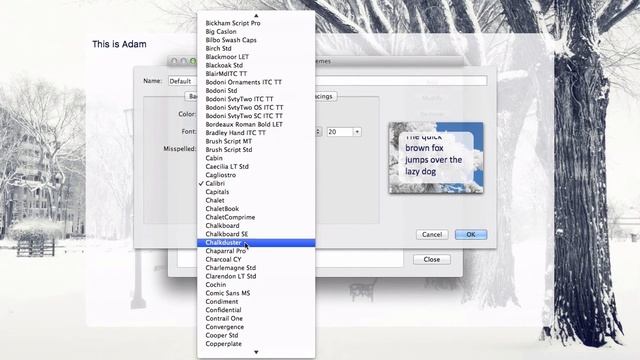
Task: Click the font size field showing 20
Action: (340, 132)
